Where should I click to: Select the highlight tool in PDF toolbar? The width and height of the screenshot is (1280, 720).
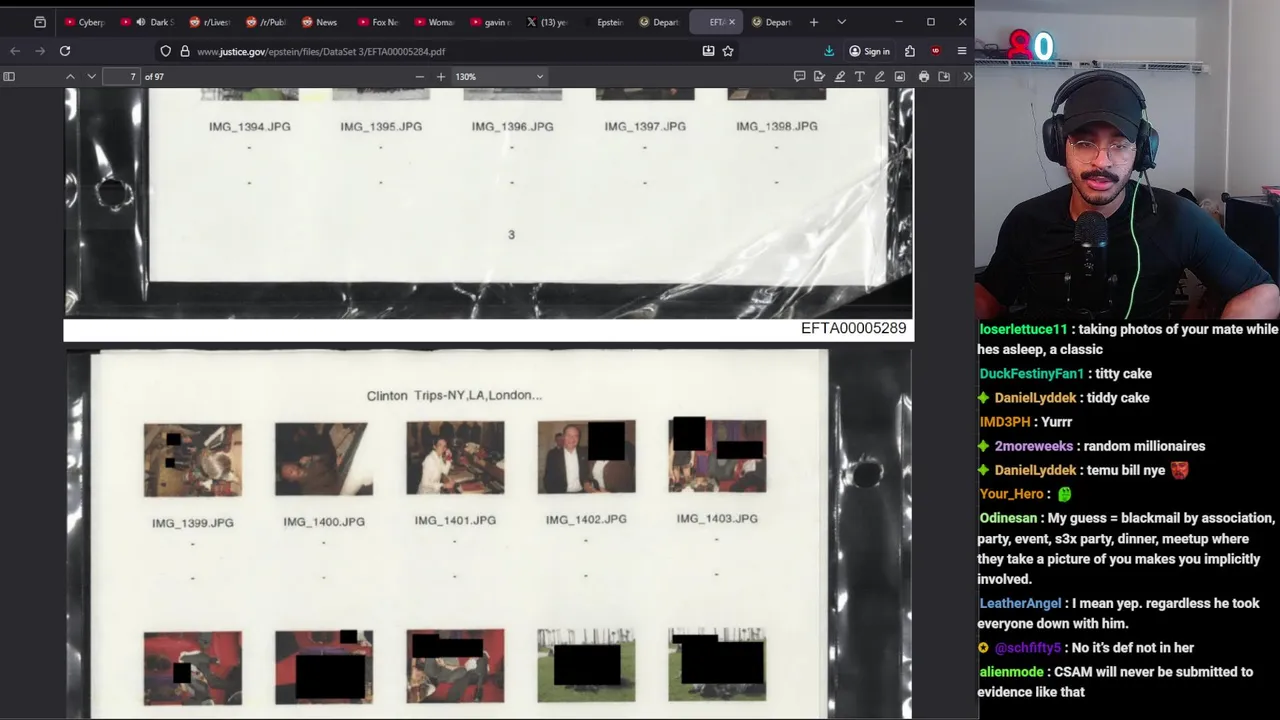click(839, 77)
